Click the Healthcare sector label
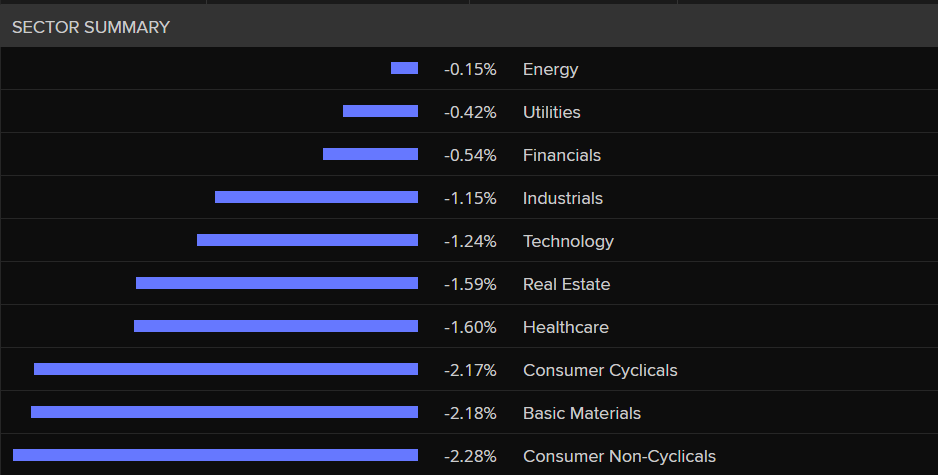The height and width of the screenshot is (475, 938). [x=565, y=327]
